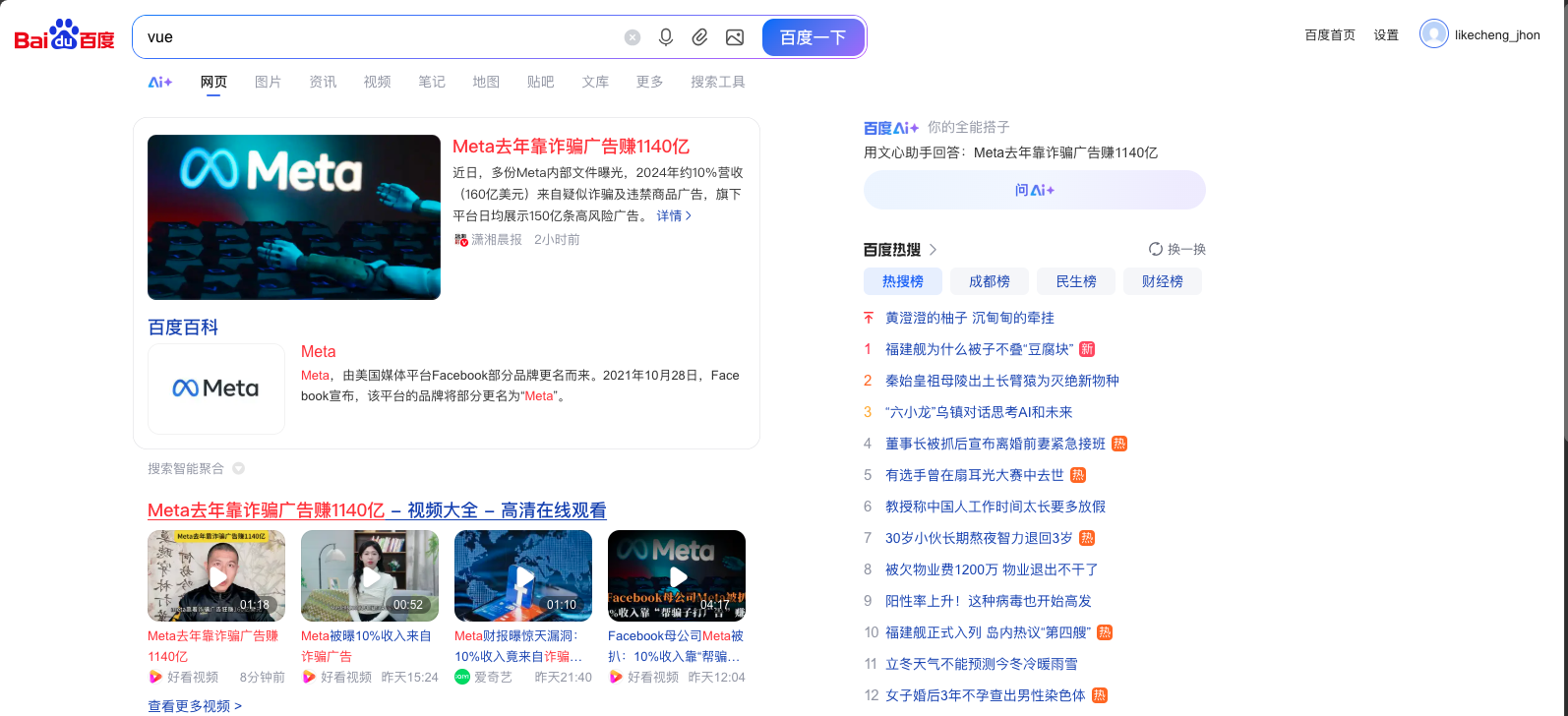This screenshot has height=716, width=1568.
Task: Switch to the 图片 tab
Action: tap(268, 82)
